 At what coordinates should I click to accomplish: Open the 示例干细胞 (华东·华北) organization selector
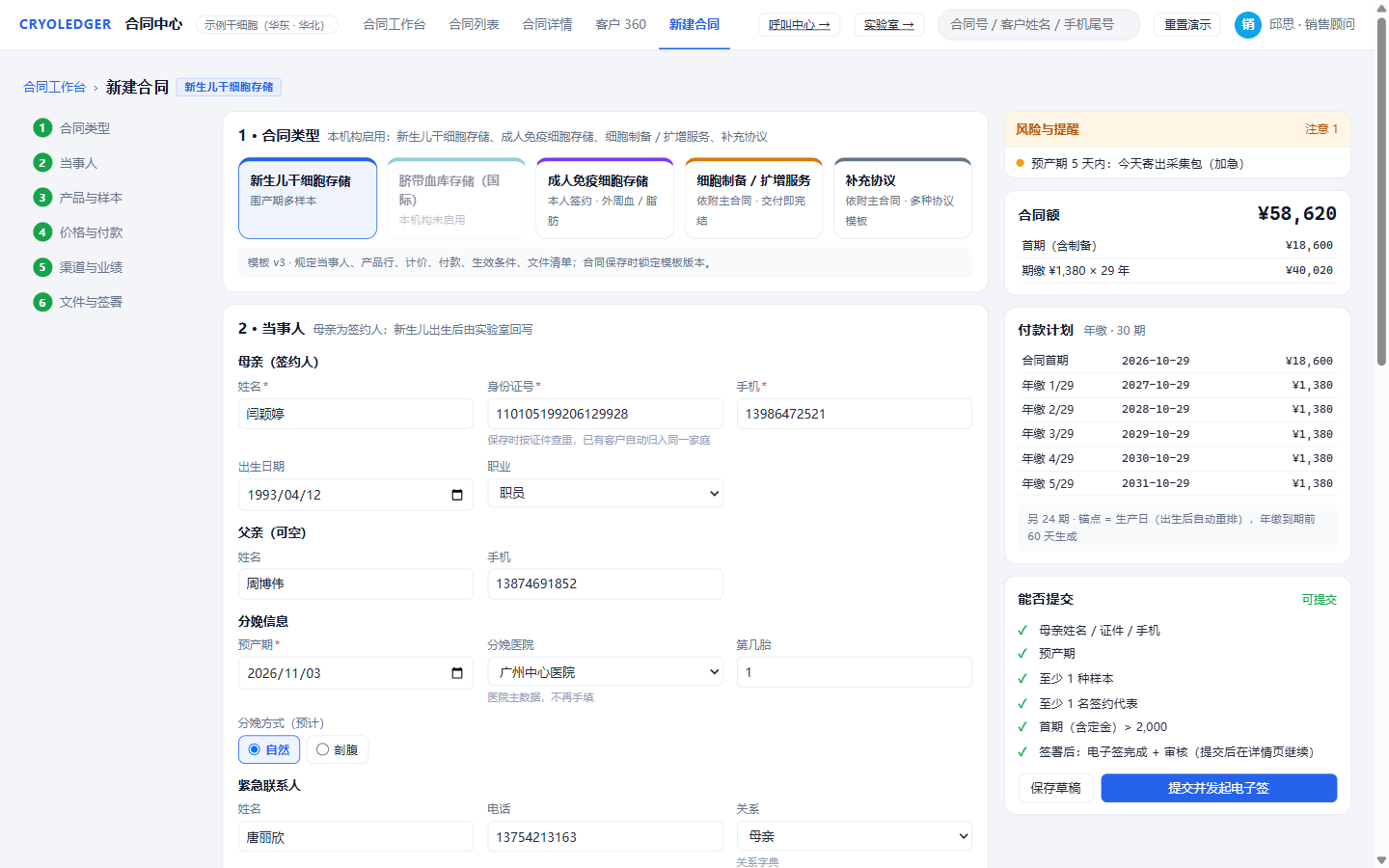tap(267, 25)
